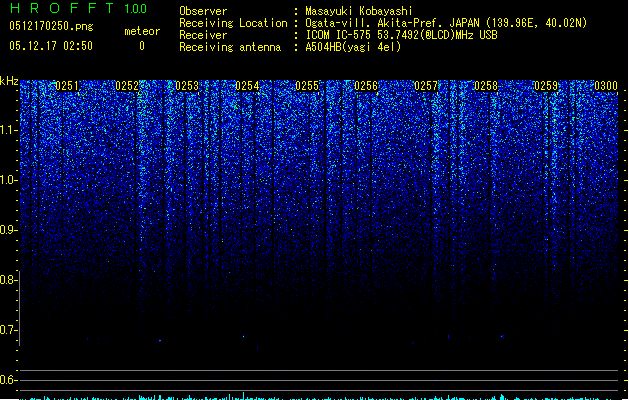
Task: Click the 0252 time marker
Action: click(x=127, y=86)
